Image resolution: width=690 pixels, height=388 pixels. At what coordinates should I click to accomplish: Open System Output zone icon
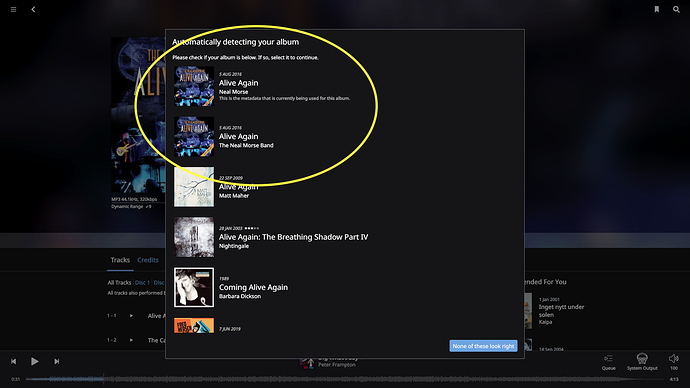[x=642, y=361]
